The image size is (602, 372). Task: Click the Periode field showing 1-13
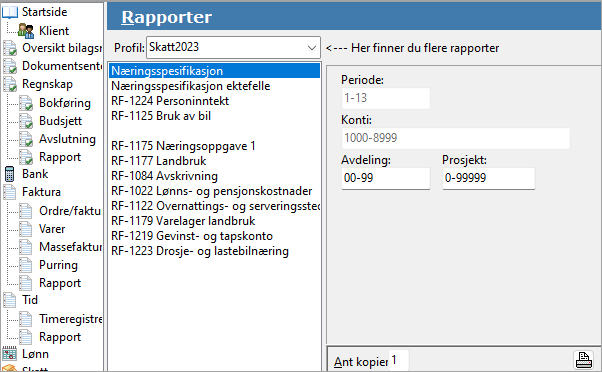coord(386,98)
